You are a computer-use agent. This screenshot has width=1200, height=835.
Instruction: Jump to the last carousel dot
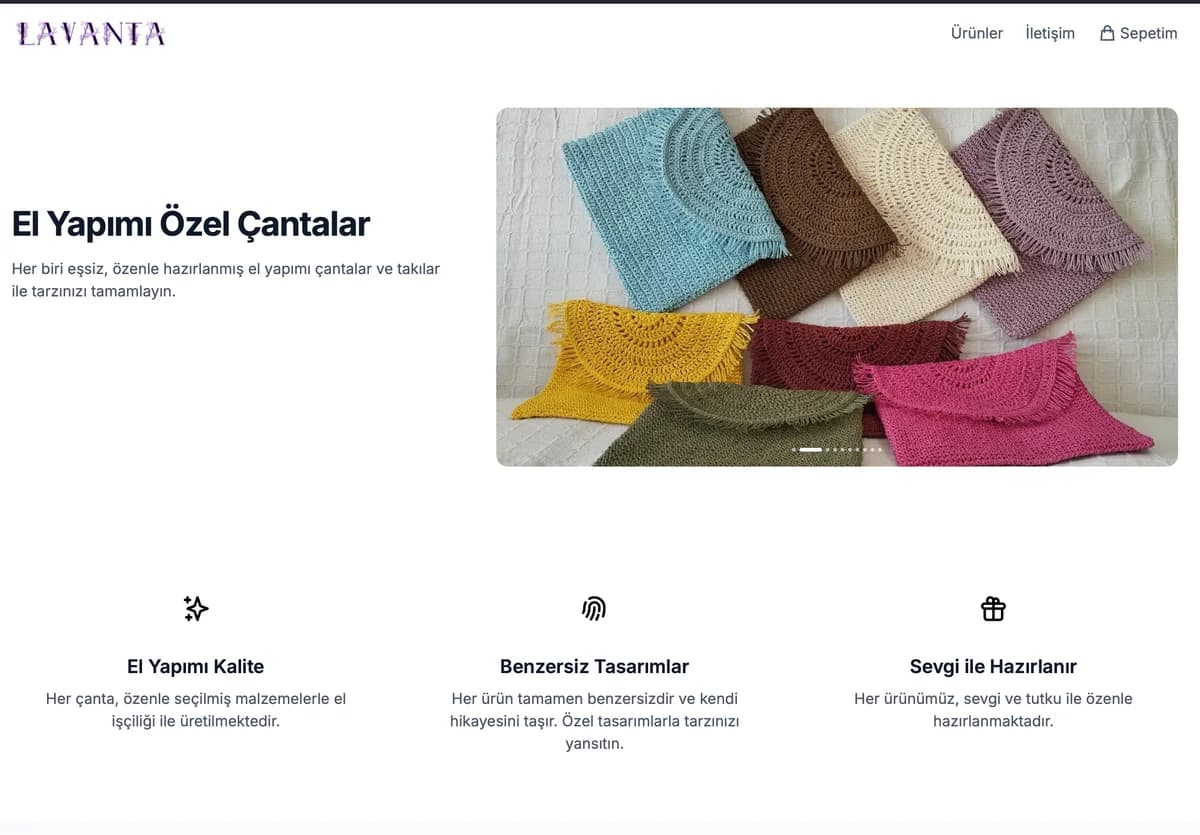coord(880,450)
